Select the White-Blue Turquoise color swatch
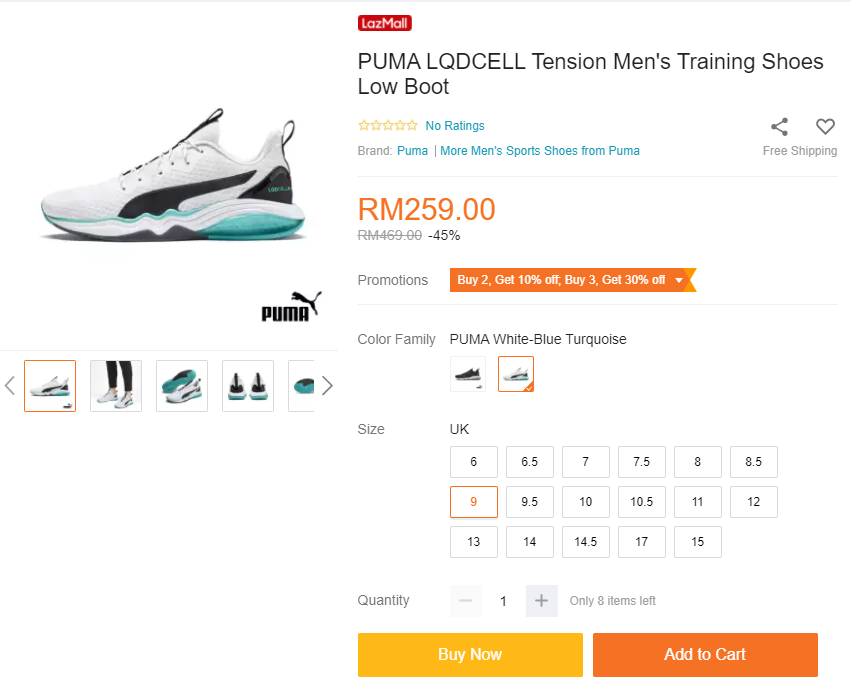Image resolution: width=851 pixels, height=692 pixels. click(x=516, y=374)
